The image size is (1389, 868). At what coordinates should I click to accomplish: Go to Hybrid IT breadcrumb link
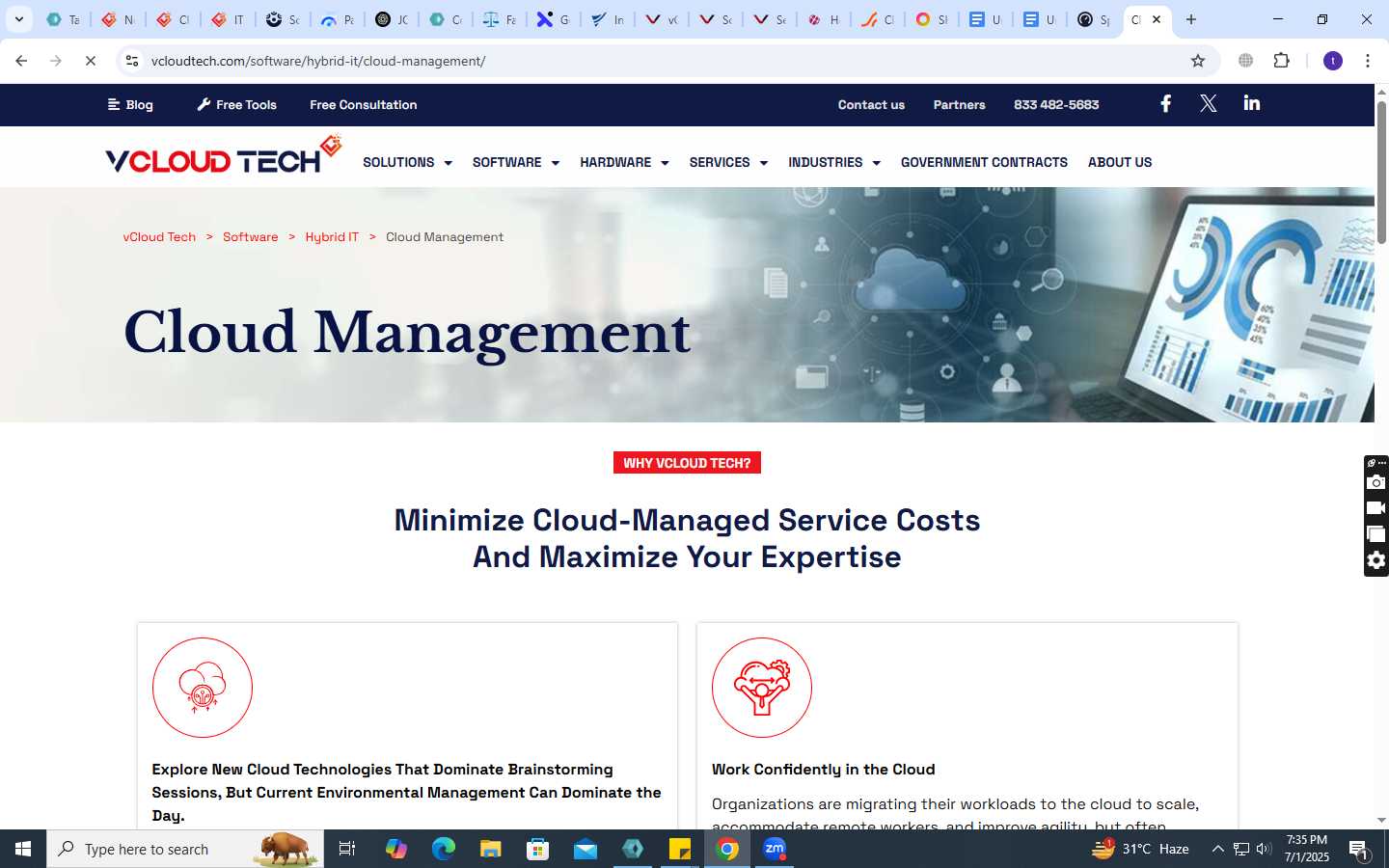(332, 236)
